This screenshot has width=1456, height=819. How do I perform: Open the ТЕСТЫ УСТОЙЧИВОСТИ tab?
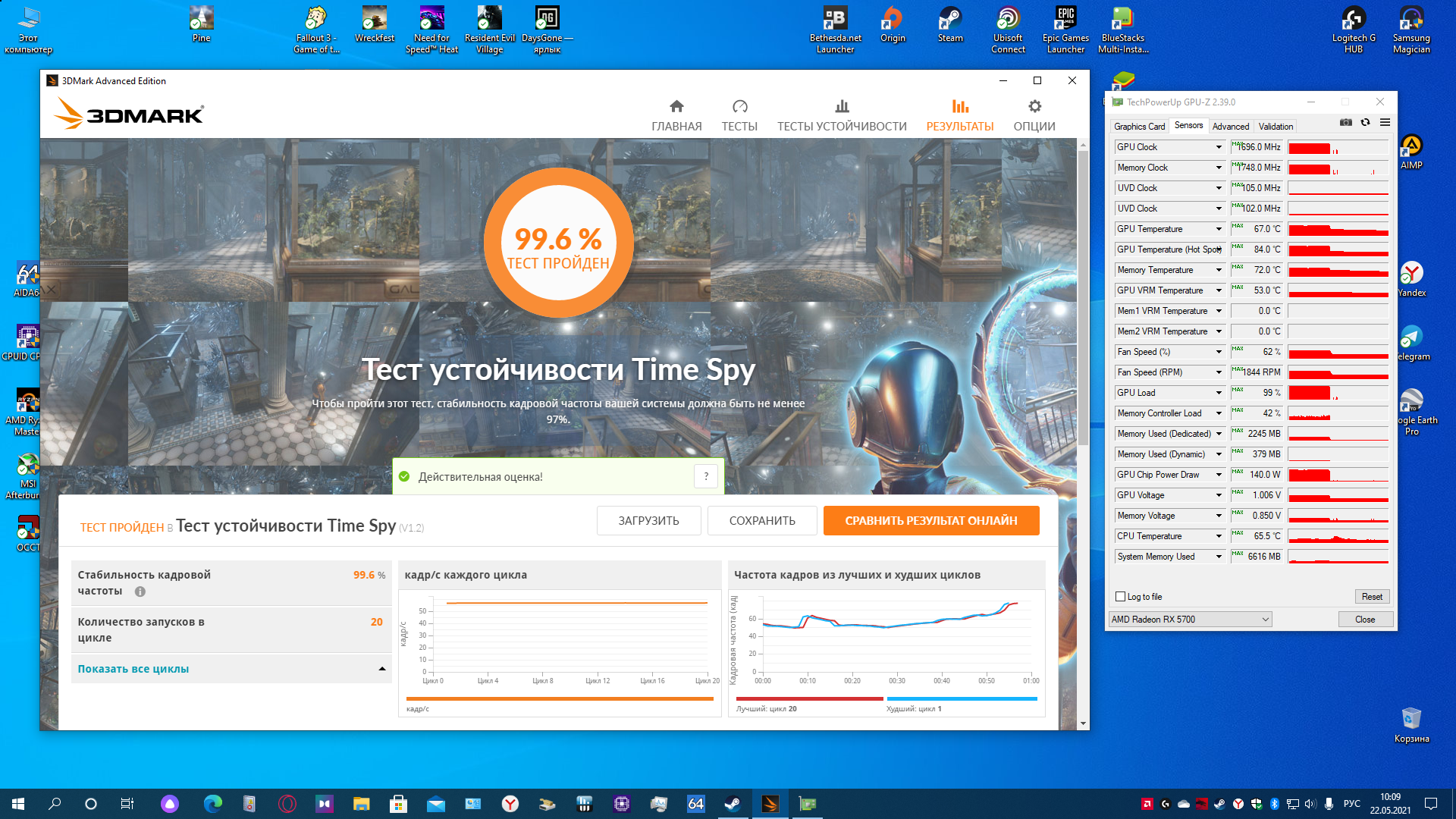click(x=842, y=116)
